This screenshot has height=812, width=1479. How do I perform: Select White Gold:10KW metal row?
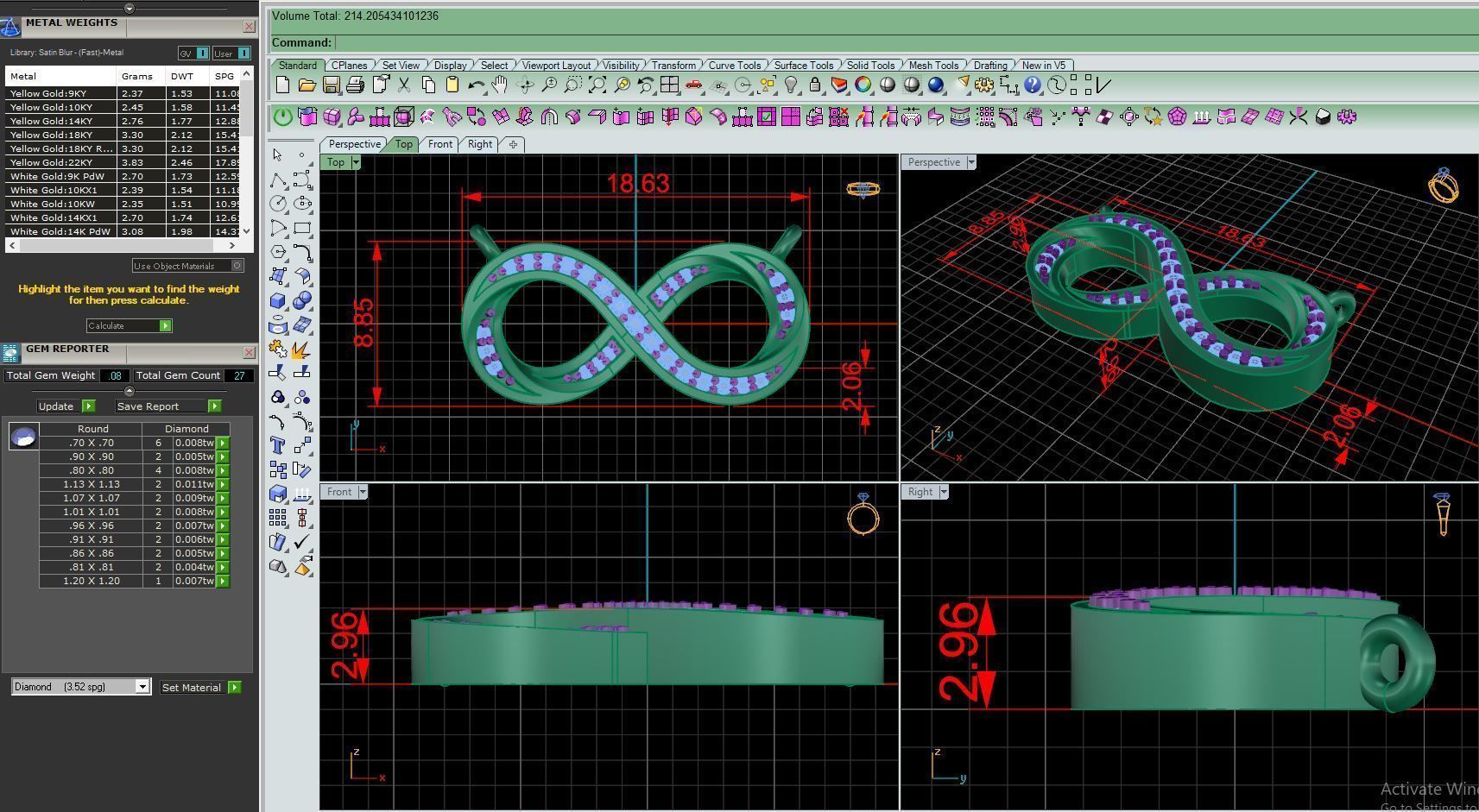point(123,204)
